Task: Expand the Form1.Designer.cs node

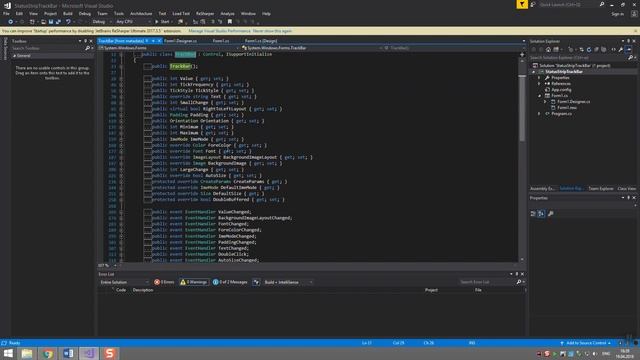Action: point(545,102)
